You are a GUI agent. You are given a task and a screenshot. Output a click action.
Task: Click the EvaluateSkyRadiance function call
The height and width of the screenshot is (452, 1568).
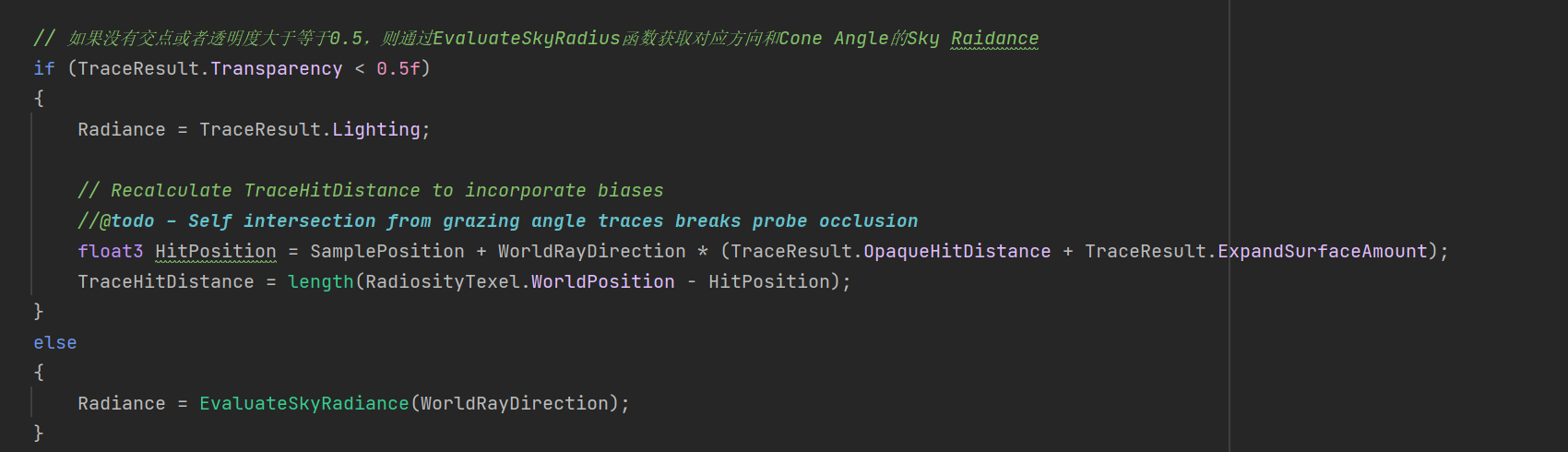pos(303,403)
